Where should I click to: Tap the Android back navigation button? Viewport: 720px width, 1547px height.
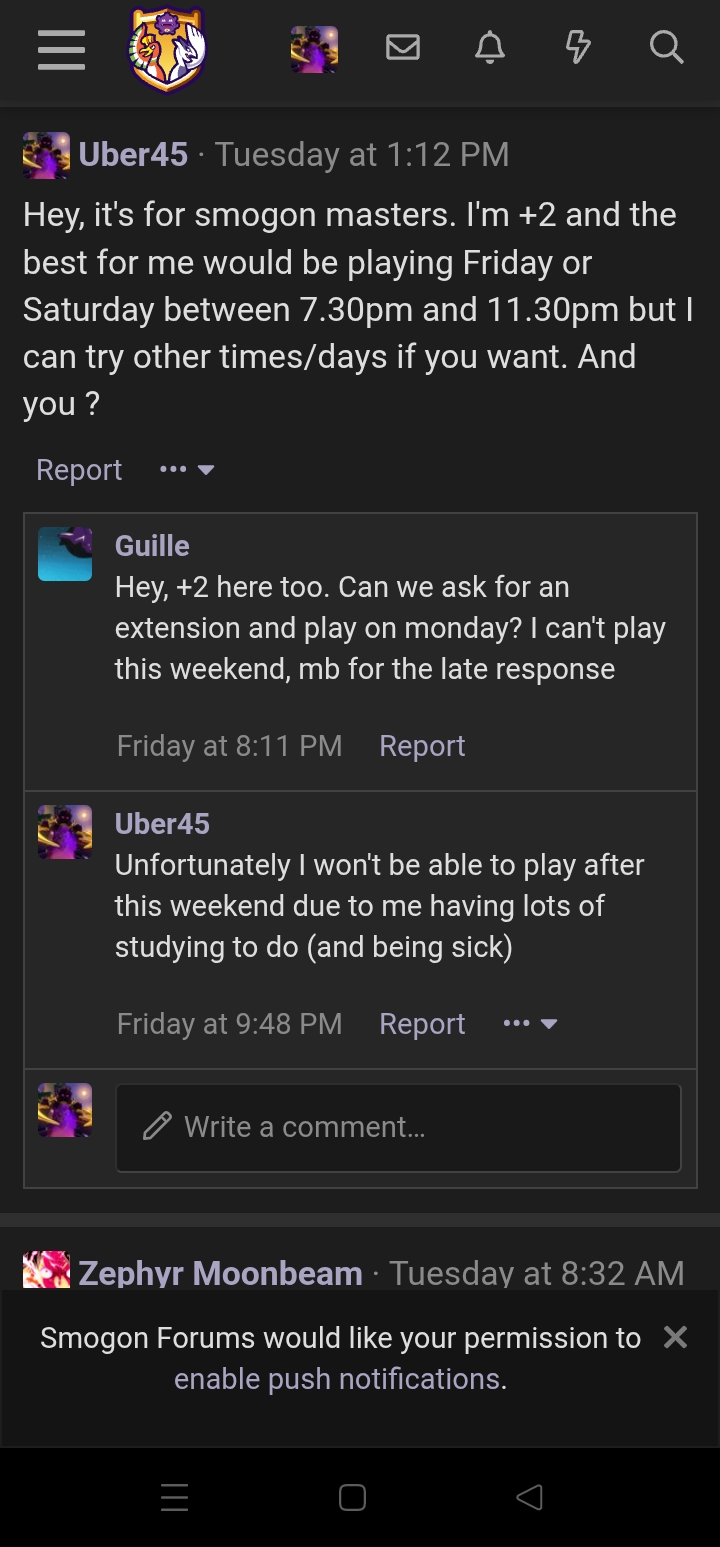coord(529,1497)
